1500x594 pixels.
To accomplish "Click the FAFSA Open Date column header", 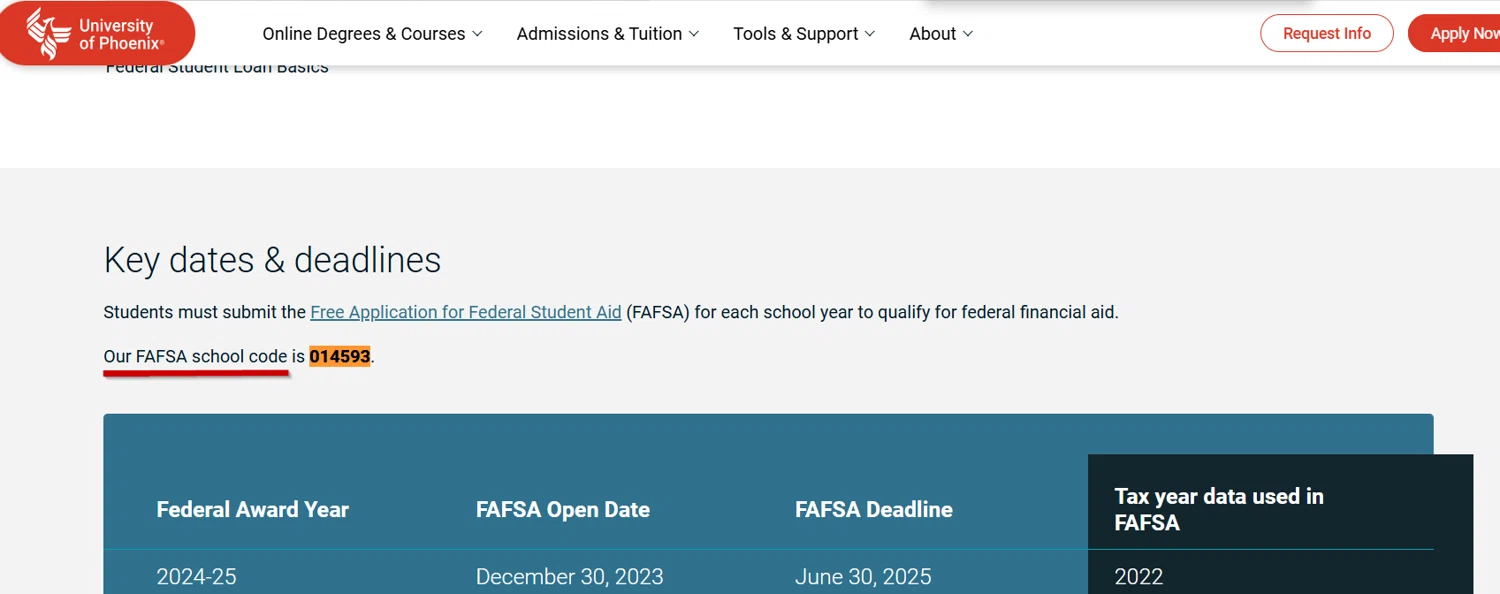I will [x=563, y=510].
